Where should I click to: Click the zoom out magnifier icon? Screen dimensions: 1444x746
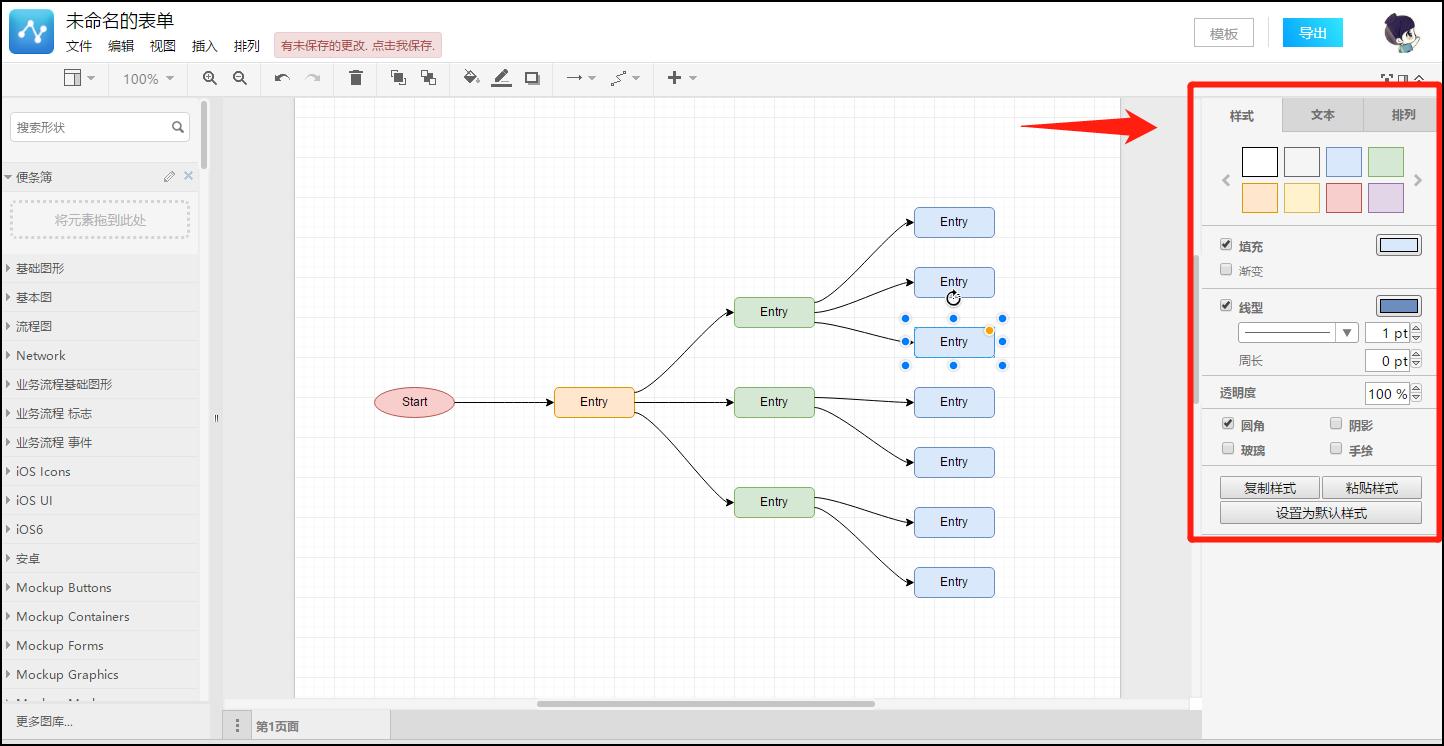tap(240, 78)
